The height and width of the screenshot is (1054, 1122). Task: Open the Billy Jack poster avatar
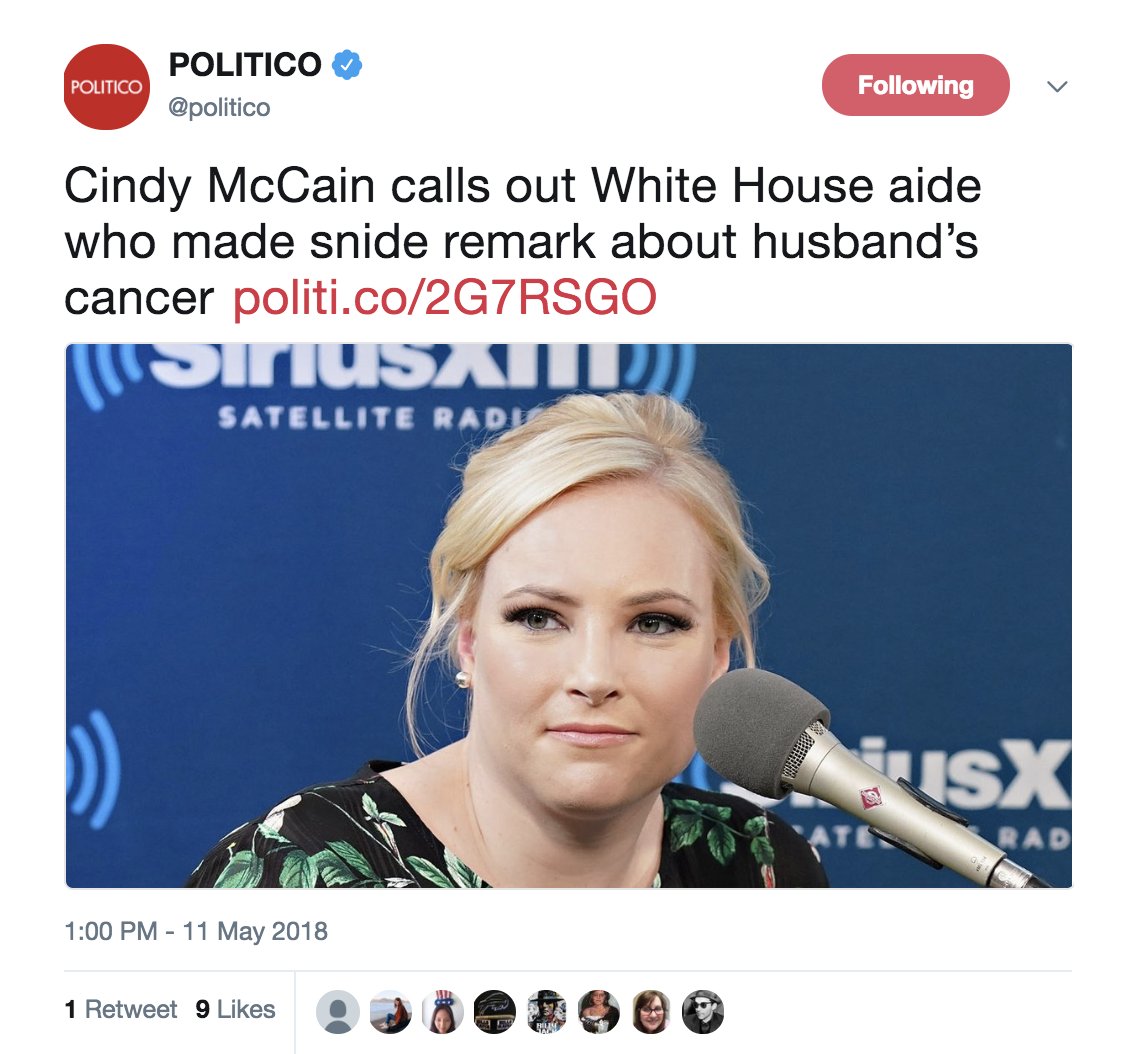pos(547,1012)
